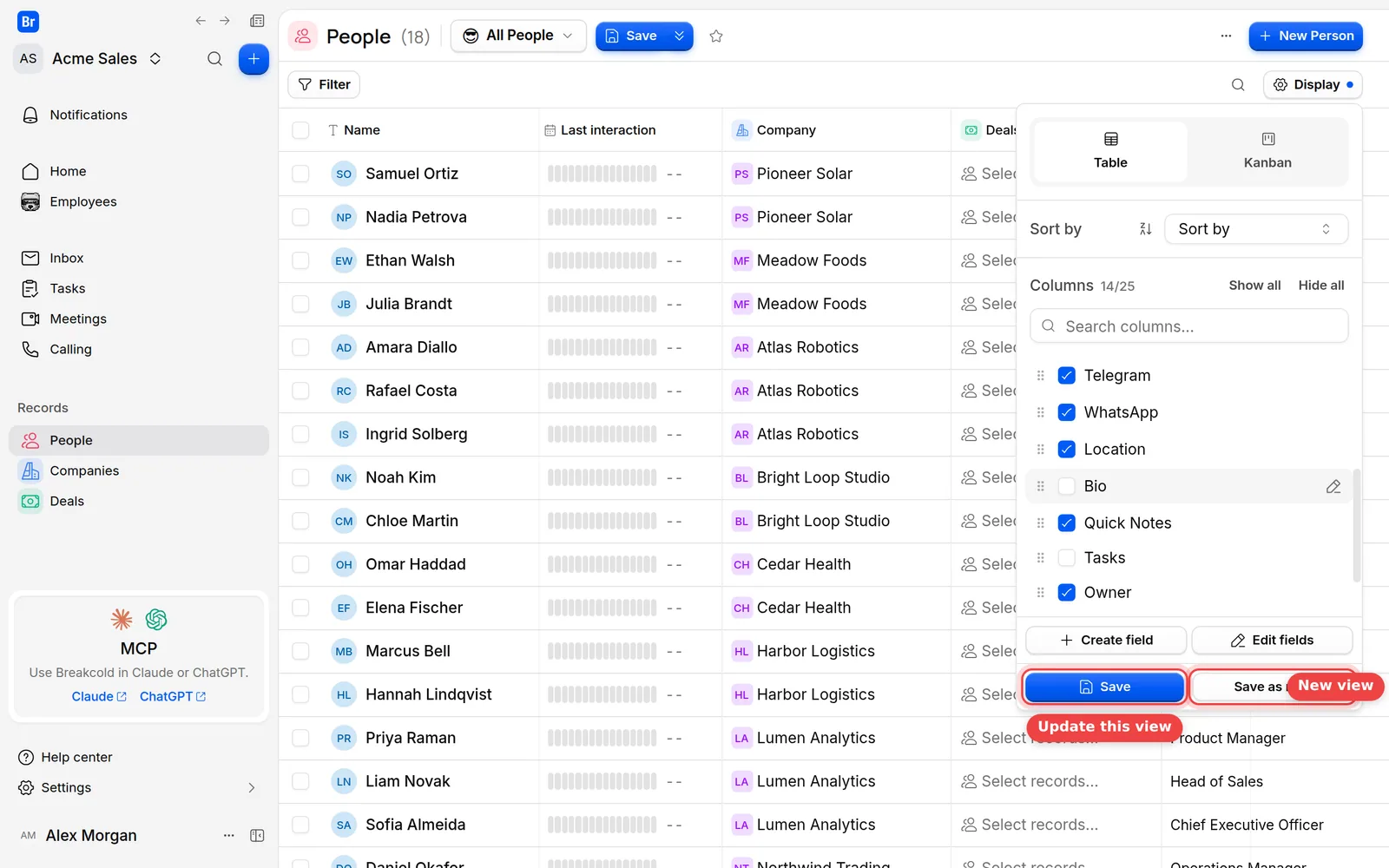1389x868 pixels.
Task: Open the Display options button
Action: (x=1313, y=84)
